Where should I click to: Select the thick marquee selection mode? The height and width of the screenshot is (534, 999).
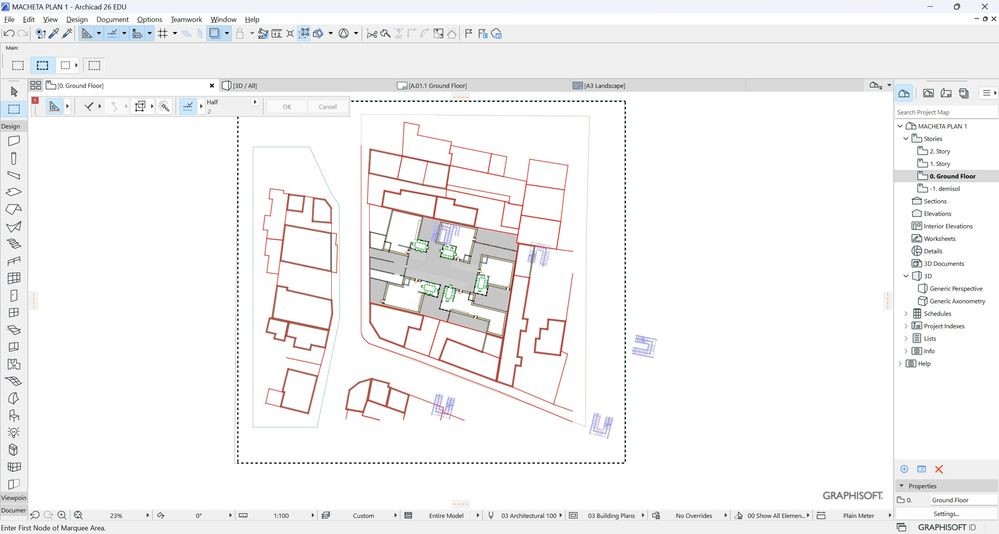(43, 65)
